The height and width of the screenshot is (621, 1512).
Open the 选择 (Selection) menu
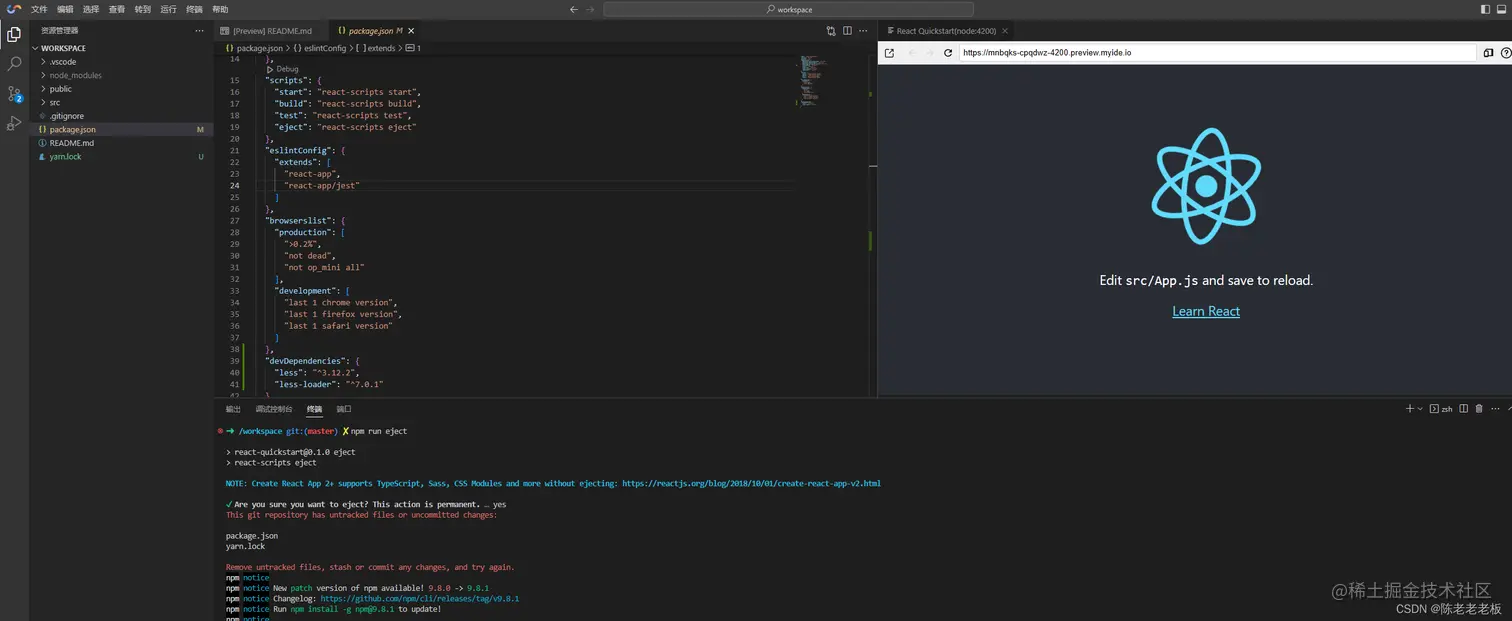click(x=91, y=9)
